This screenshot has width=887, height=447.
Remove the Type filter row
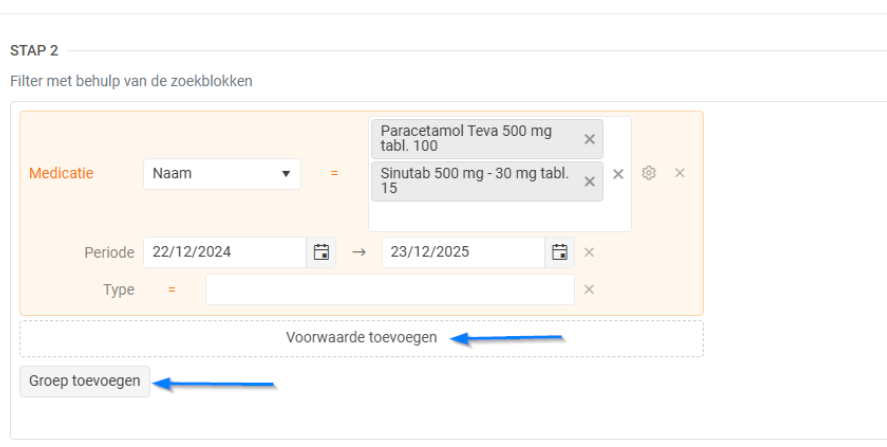[589, 290]
